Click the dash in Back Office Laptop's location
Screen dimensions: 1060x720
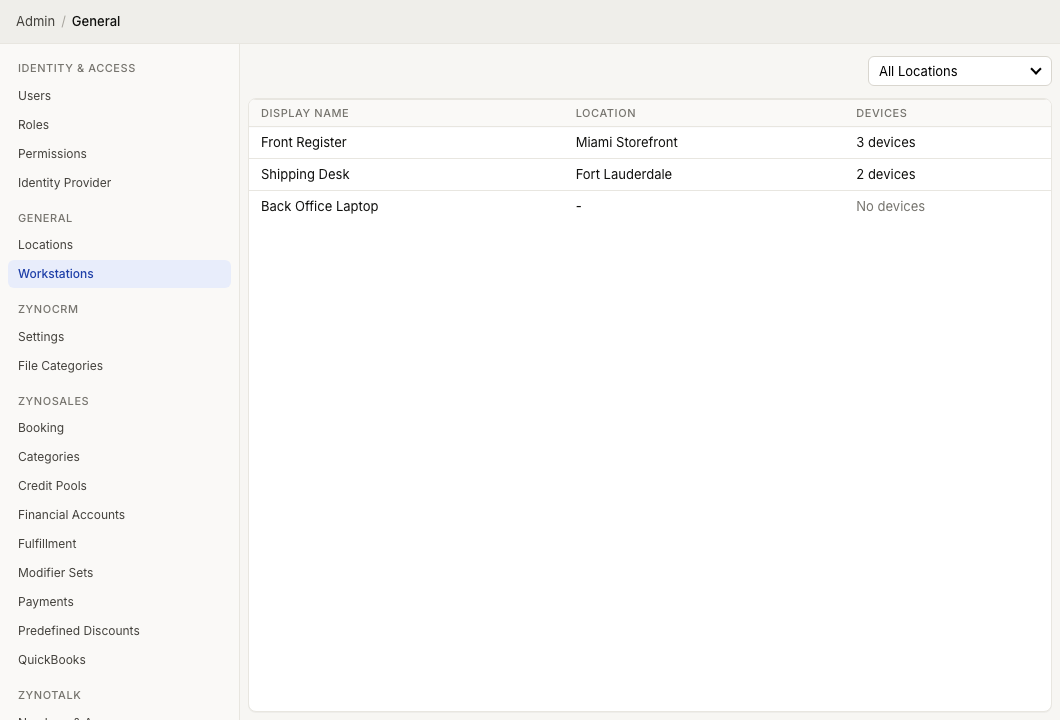579,206
